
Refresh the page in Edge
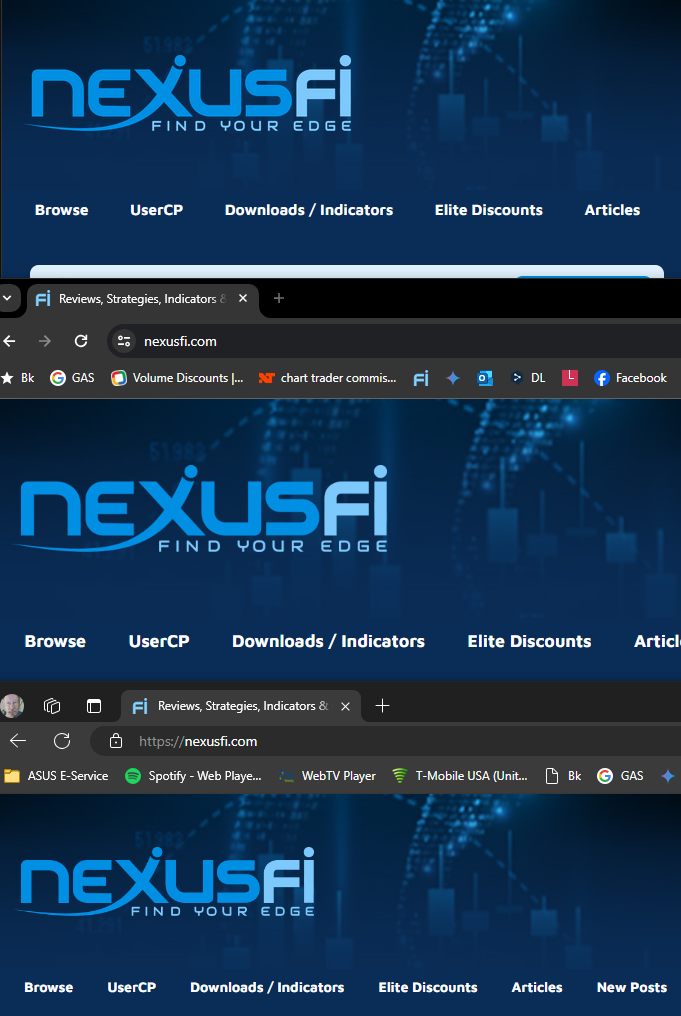(x=62, y=741)
